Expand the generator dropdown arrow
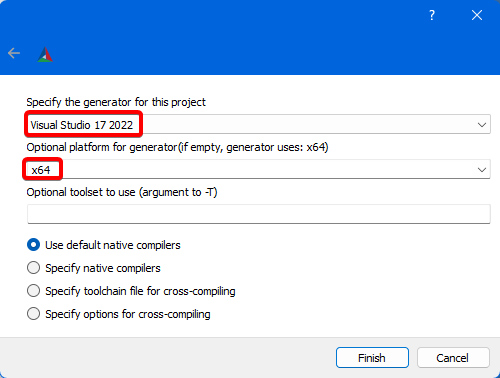Image resolution: width=500 pixels, height=378 pixels. [x=482, y=125]
